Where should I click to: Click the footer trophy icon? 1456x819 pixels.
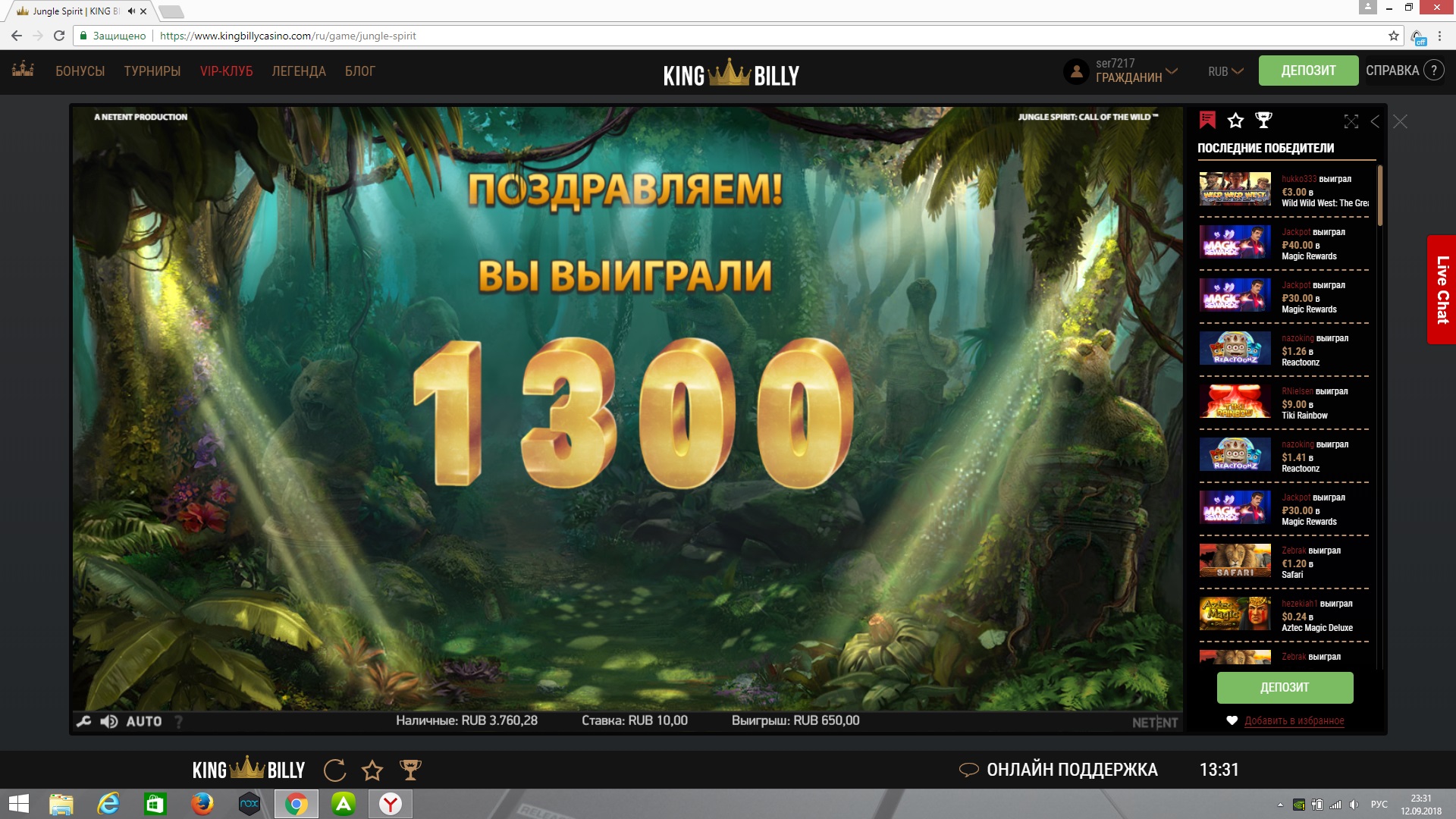coord(410,770)
